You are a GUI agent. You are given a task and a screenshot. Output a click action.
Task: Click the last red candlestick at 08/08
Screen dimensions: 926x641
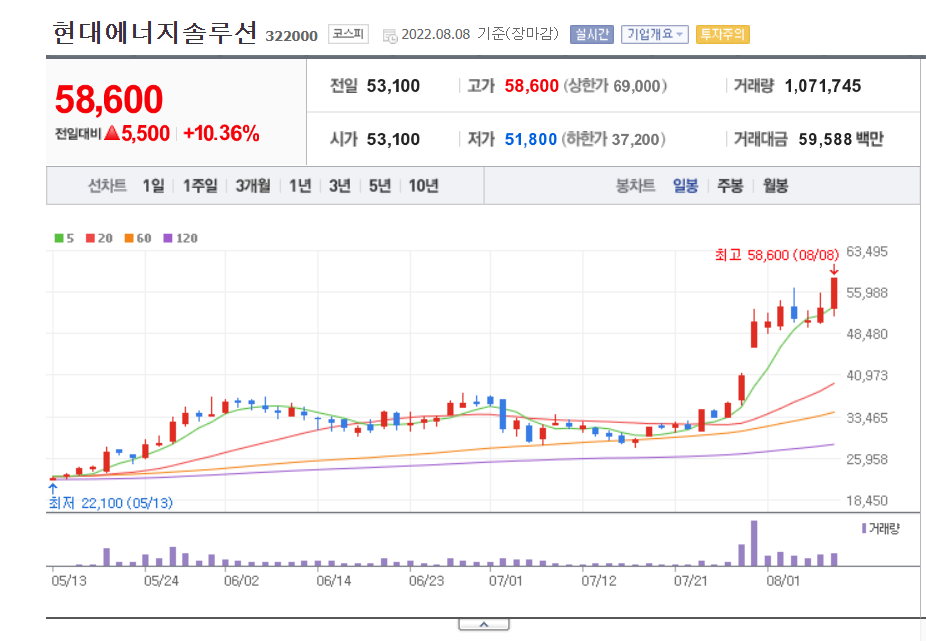834,294
